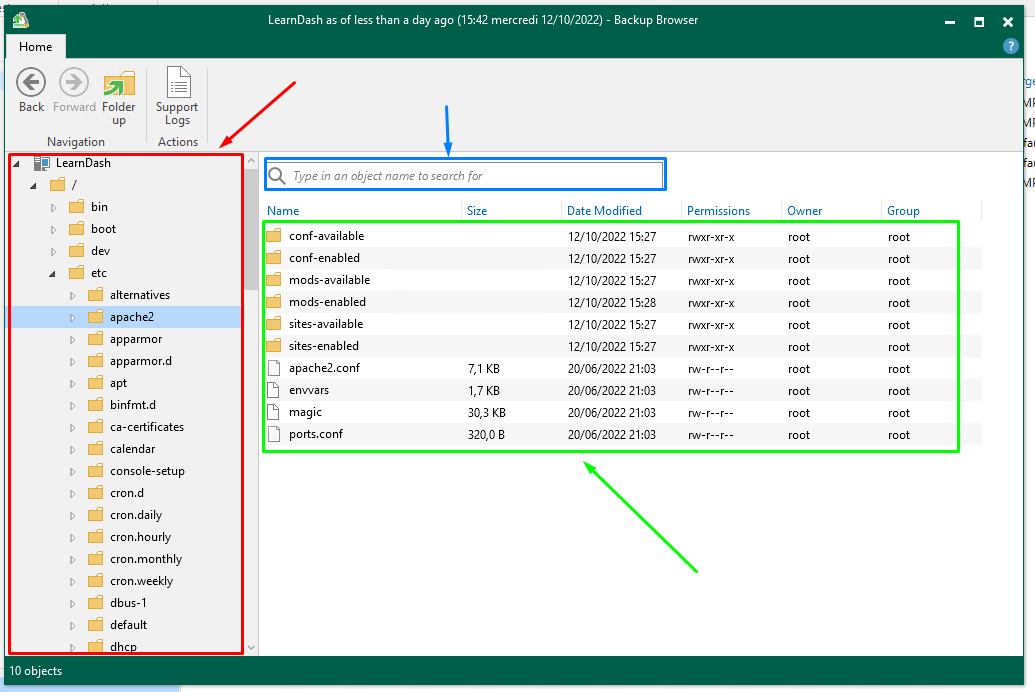Viewport: 1035px width, 692px height.
Task: Click the ports.conf file icon
Action: [x=273, y=434]
